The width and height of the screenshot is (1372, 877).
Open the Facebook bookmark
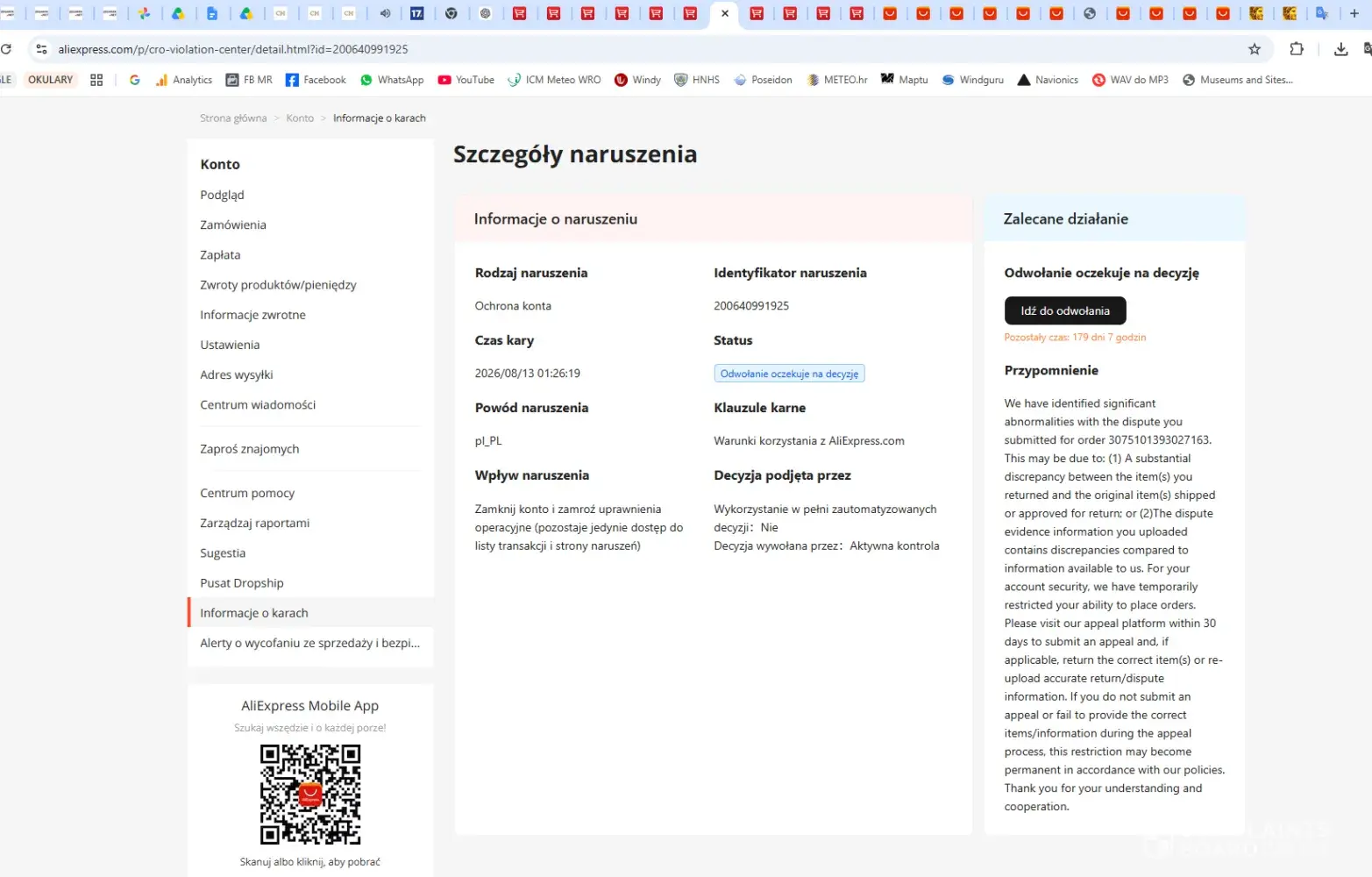[316, 80]
